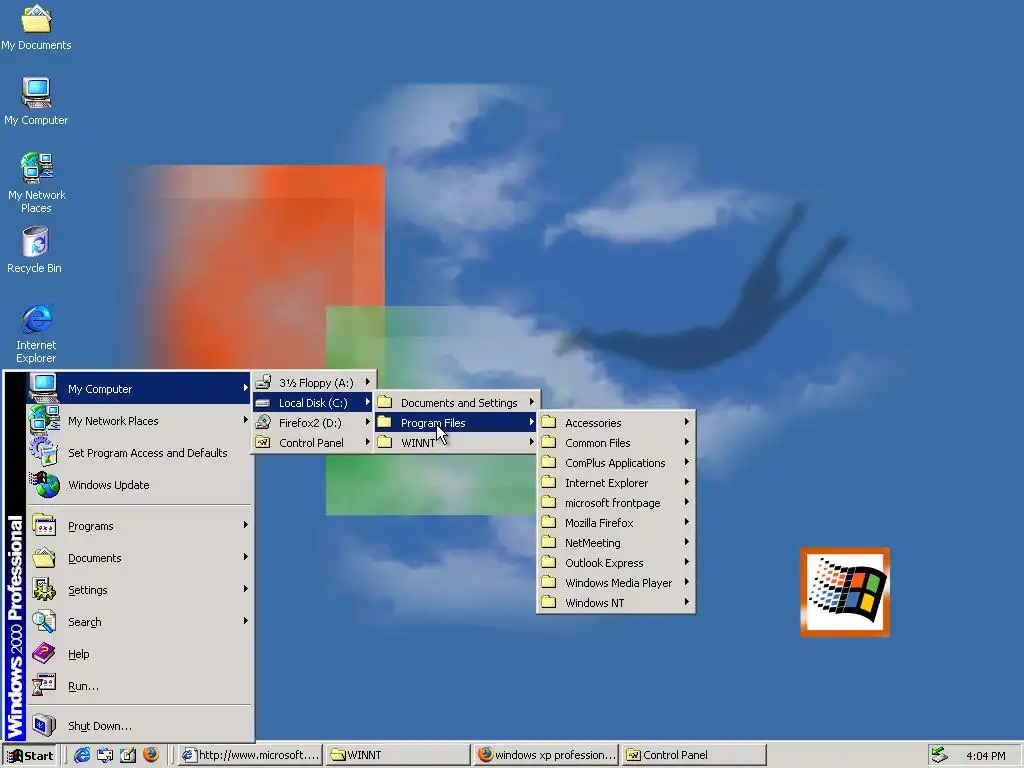Image resolution: width=1024 pixels, height=768 pixels.
Task: Select My Computer in the Start menu
Action: pyautogui.click(x=139, y=389)
